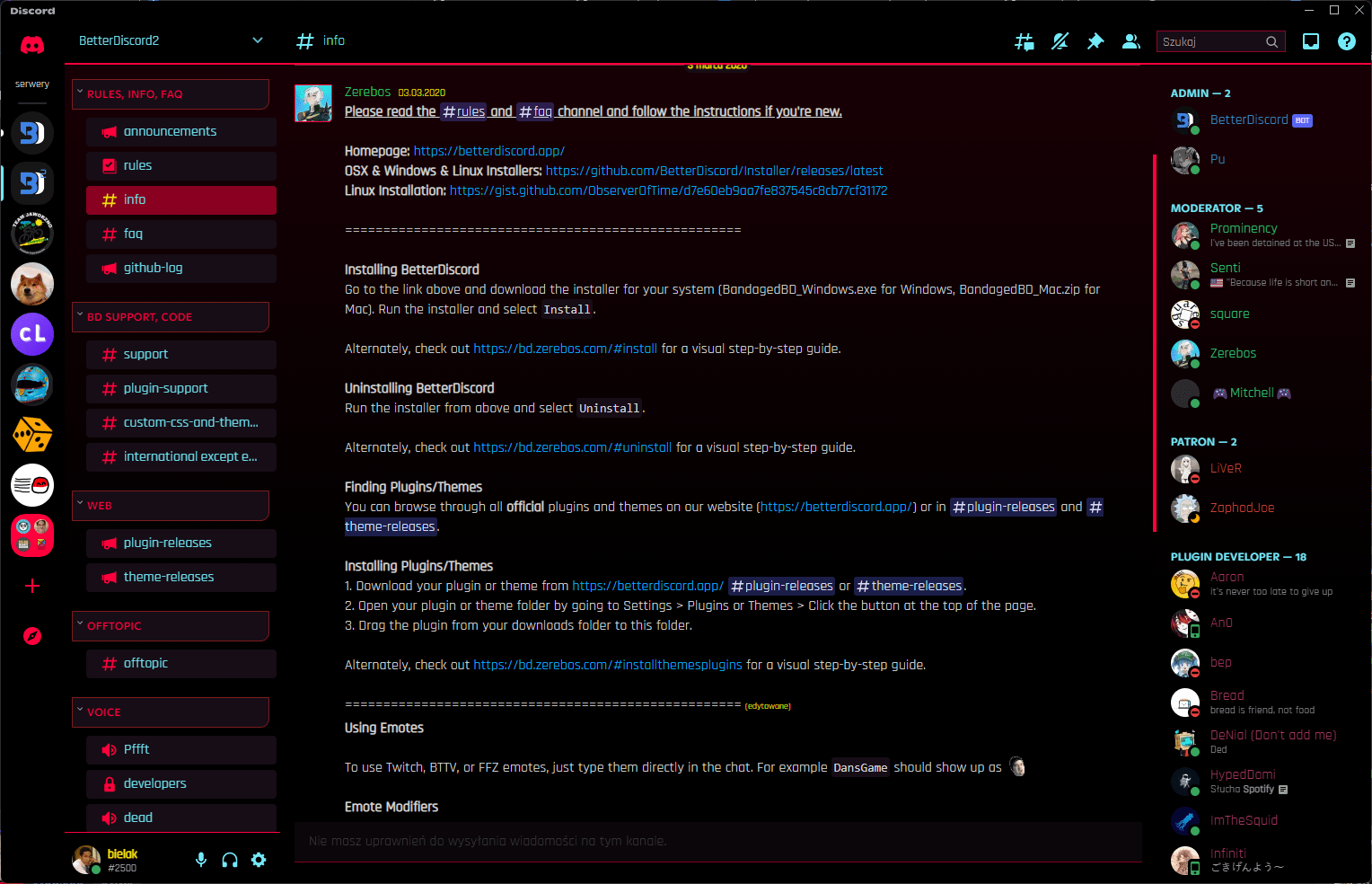Toggle microphone mute at the bottom
This screenshot has height=884, width=1372.
point(200,860)
